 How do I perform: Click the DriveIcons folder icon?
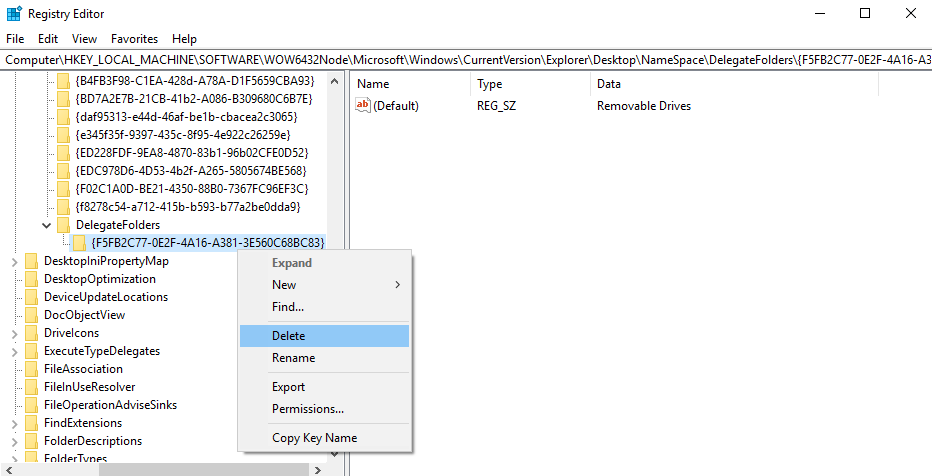click(32, 333)
